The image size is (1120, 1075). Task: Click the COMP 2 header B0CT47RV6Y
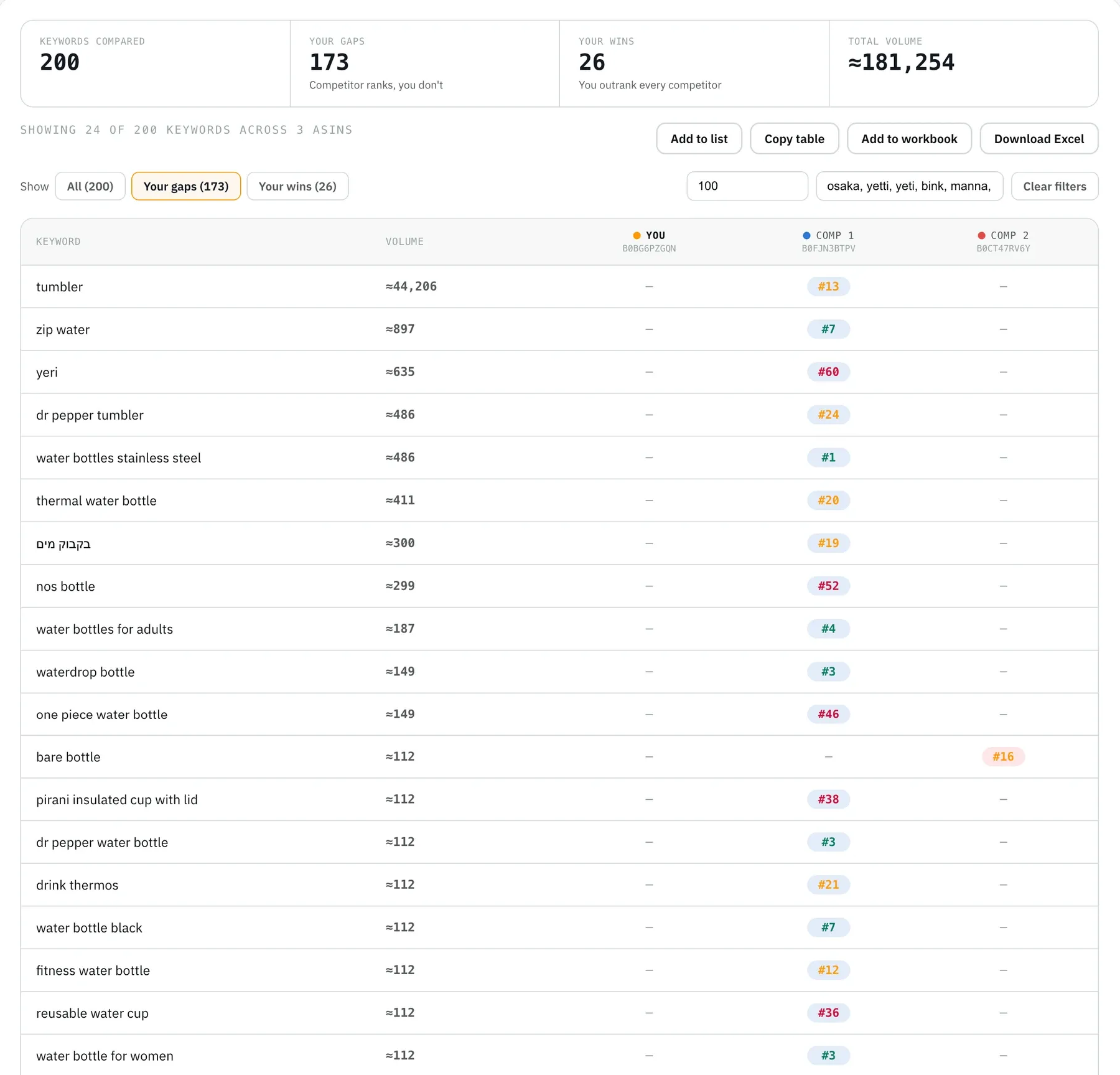click(x=1003, y=242)
